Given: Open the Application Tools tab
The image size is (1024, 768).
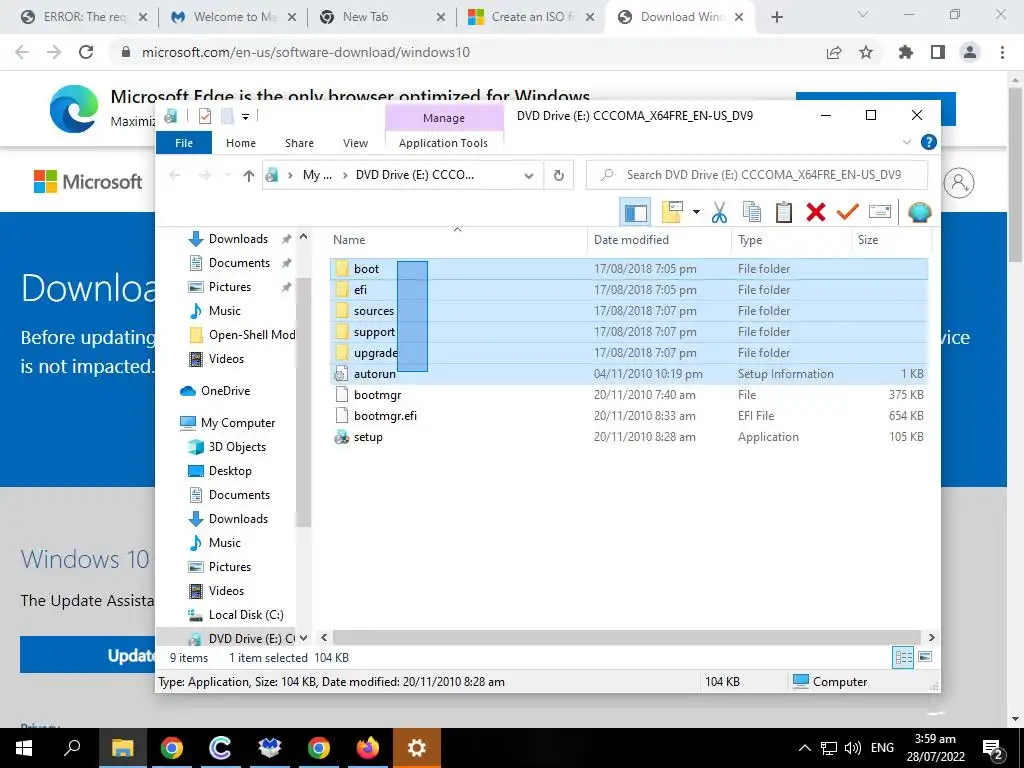Looking at the screenshot, I should 443,143.
